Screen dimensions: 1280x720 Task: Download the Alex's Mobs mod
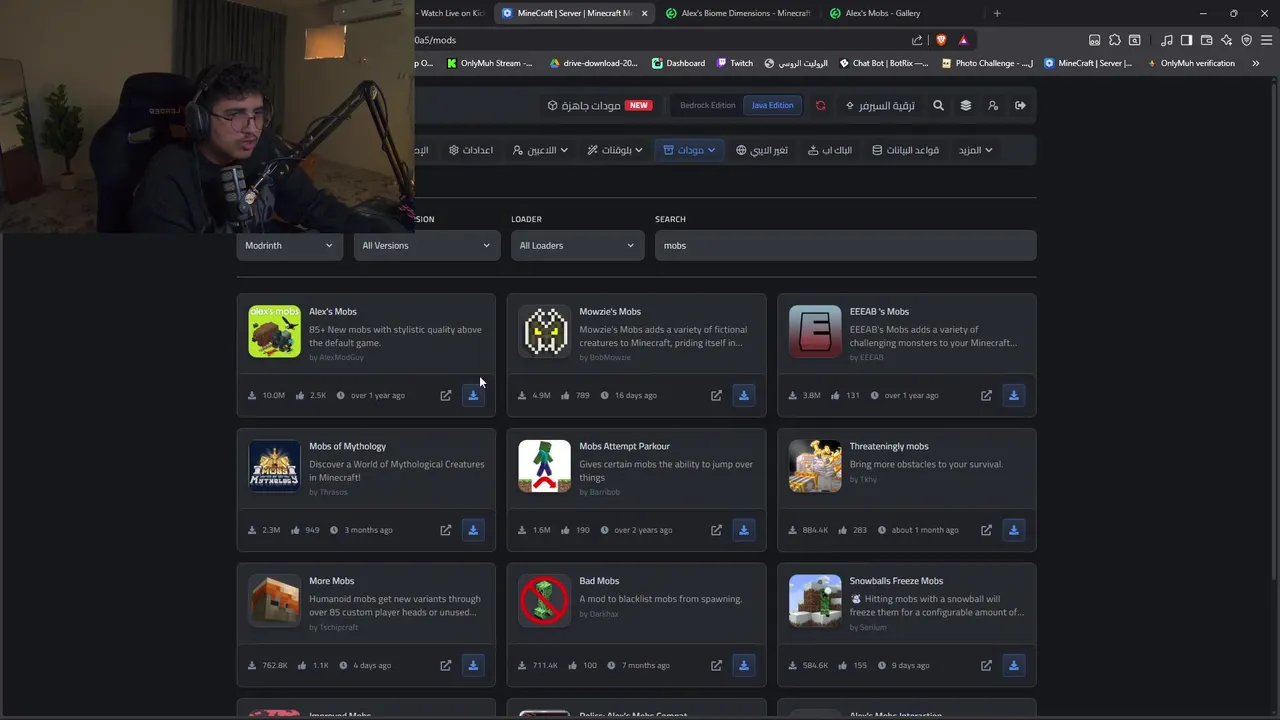point(473,395)
